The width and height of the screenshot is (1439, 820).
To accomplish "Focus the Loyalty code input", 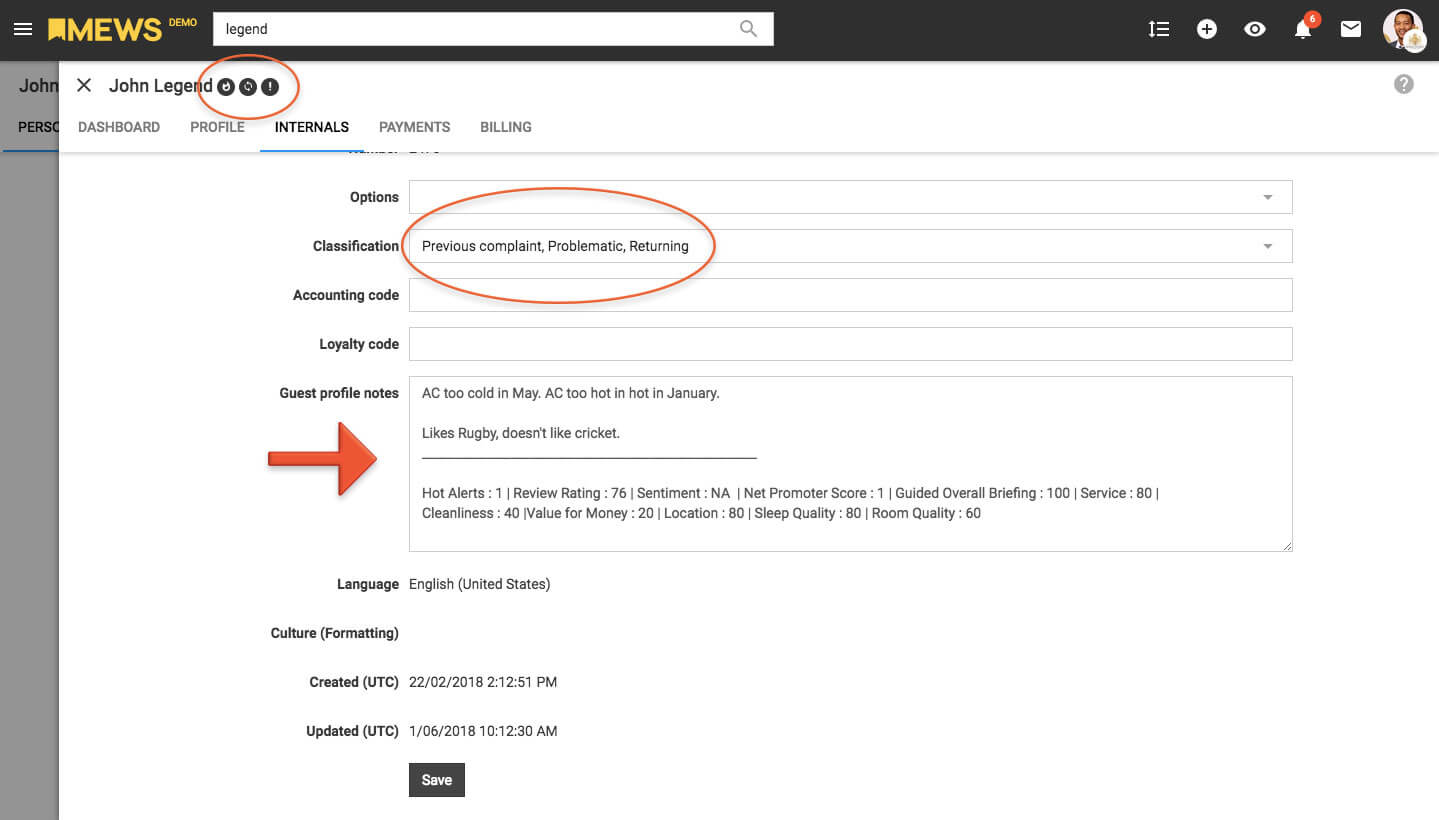I will (850, 344).
